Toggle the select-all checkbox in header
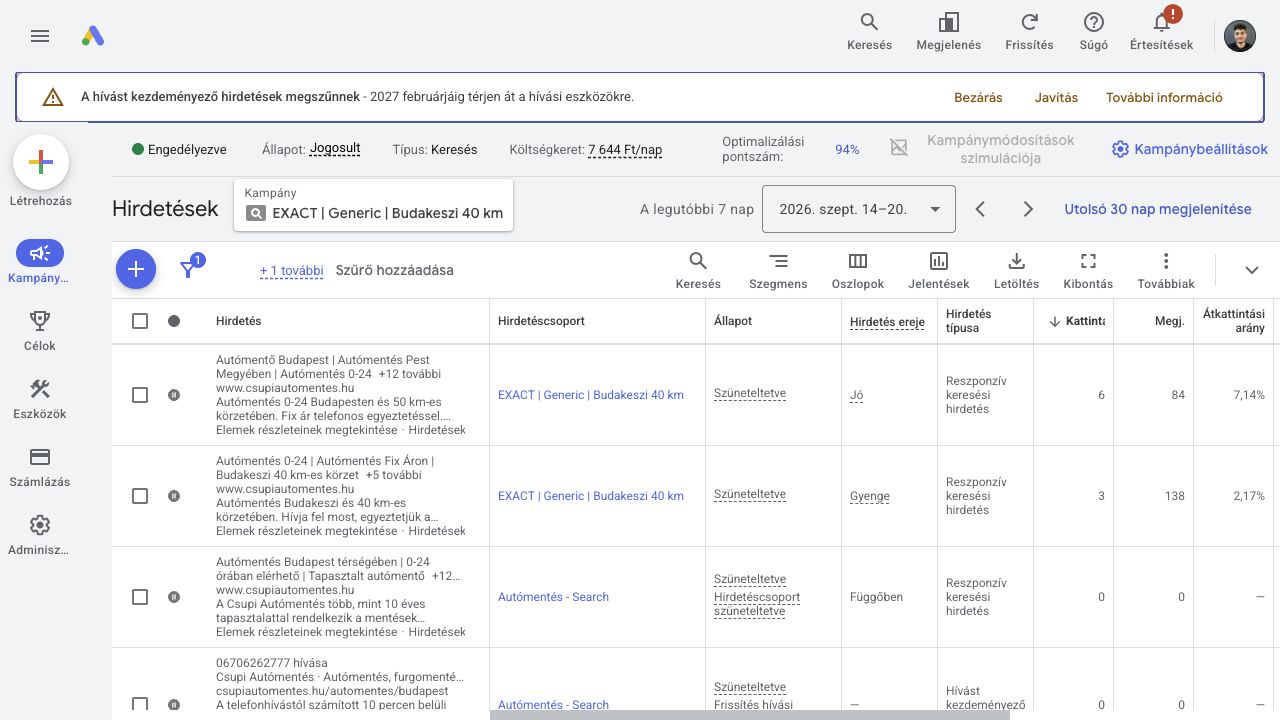Screen dimensions: 1280x720 tap(140, 321)
